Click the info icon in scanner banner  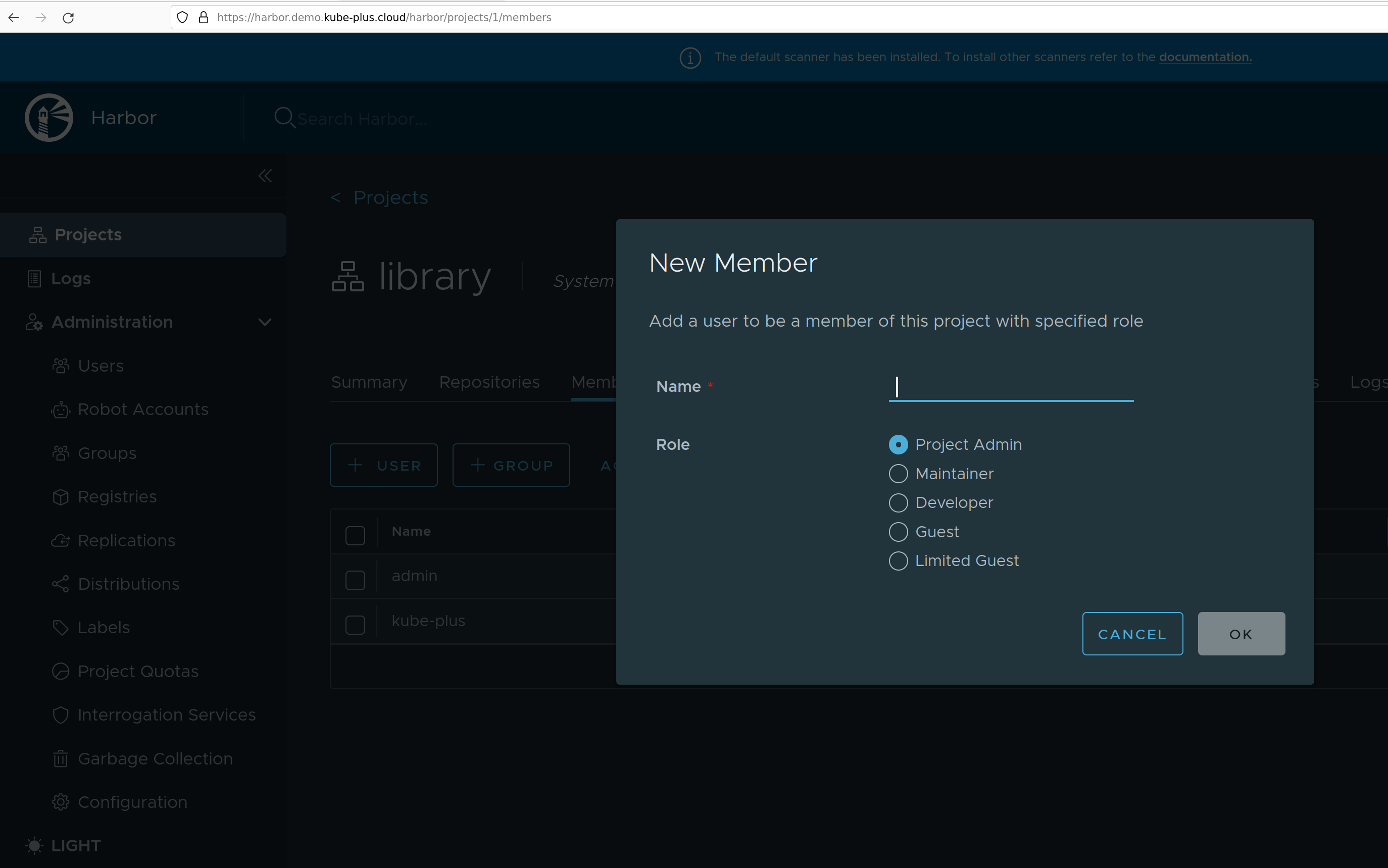click(x=690, y=58)
